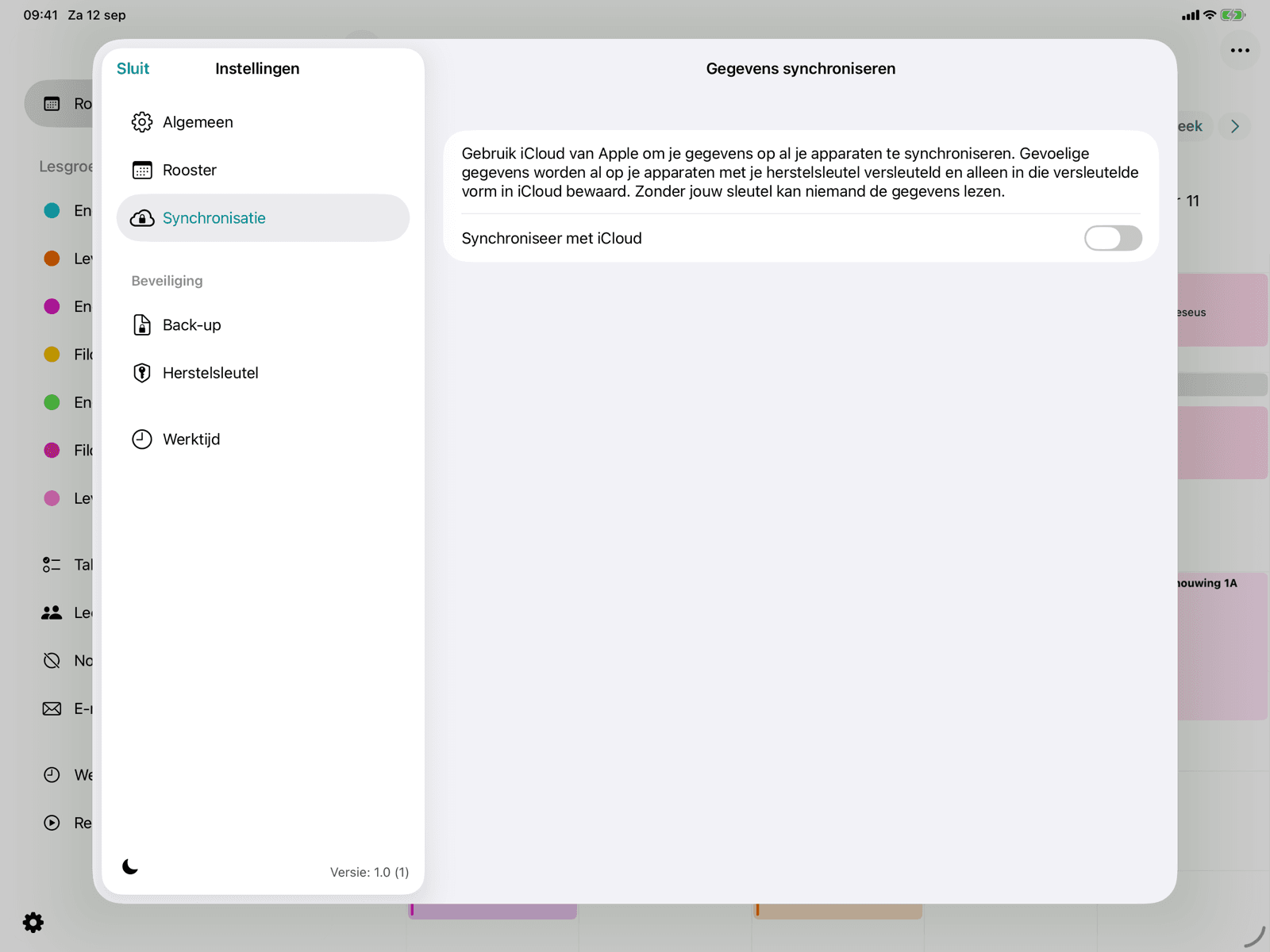Open the Back-up settings section
This screenshot has height=952, width=1270.
(x=263, y=325)
